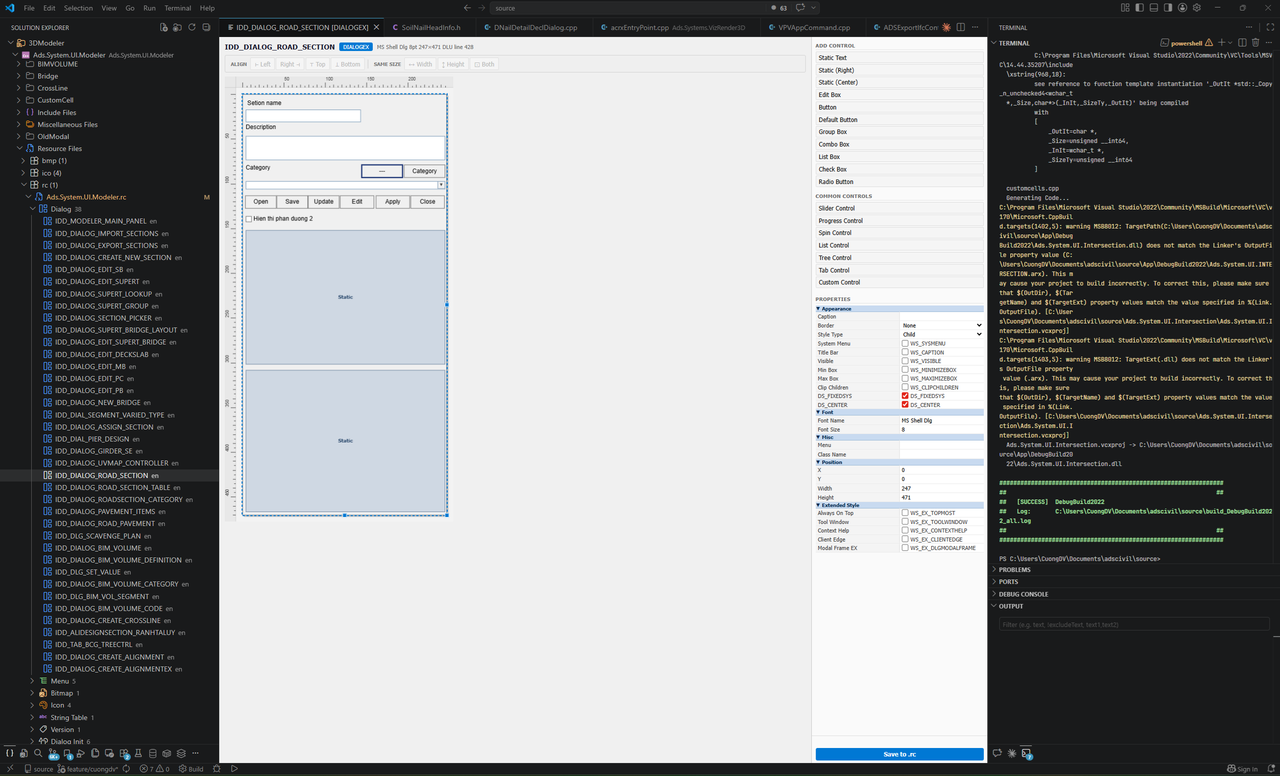The height and width of the screenshot is (776, 1280).
Task: Open accounts icon in title bar
Action: click(x=1182, y=7)
